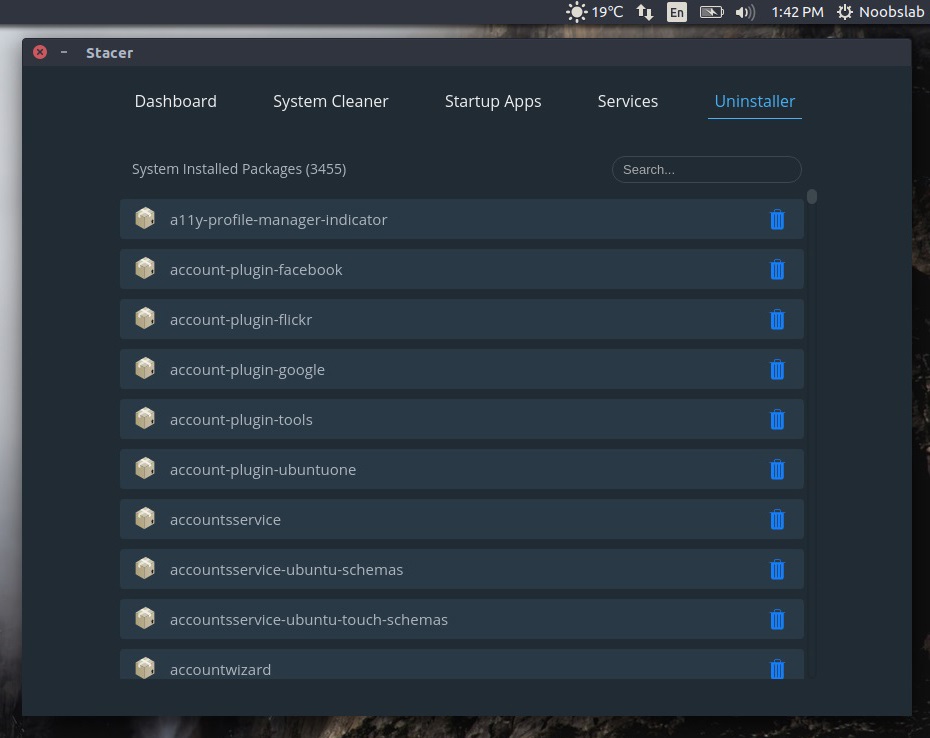Click the package cube icon for account-plugin-tools

[x=145, y=418]
